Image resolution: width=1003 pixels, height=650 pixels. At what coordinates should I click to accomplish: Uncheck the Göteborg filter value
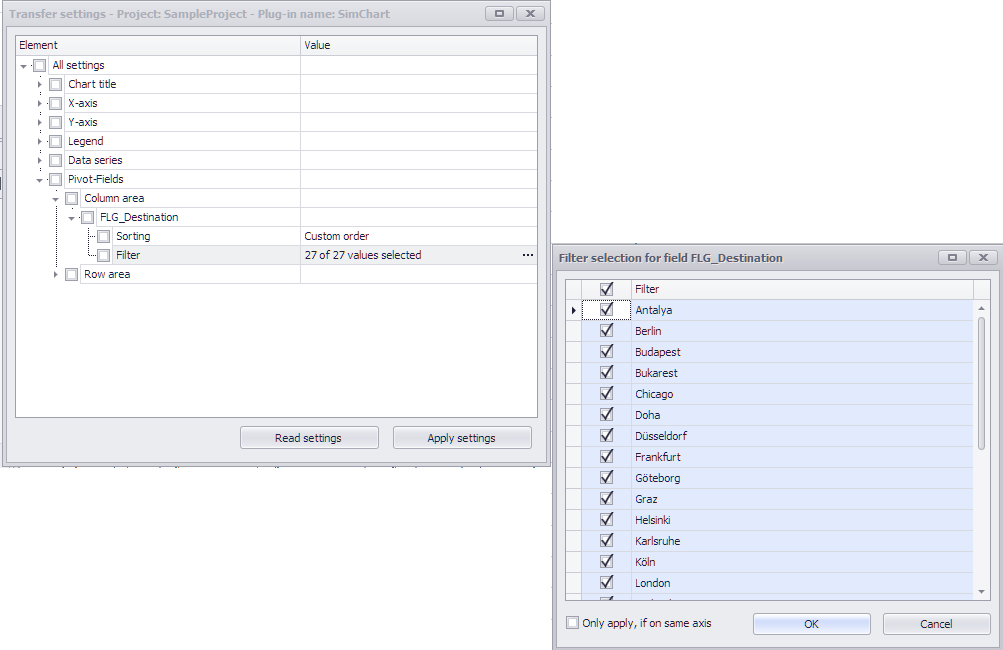point(606,478)
